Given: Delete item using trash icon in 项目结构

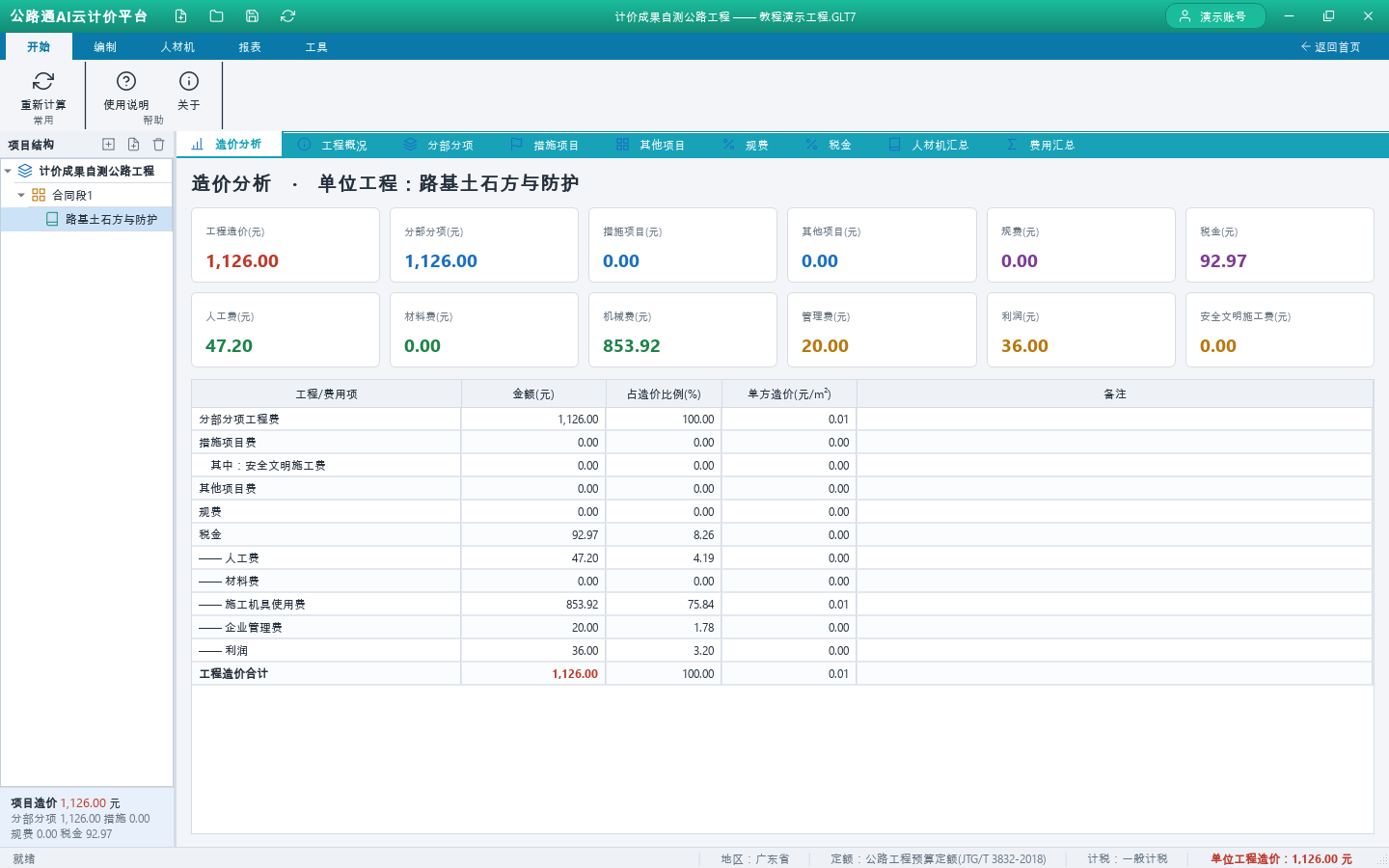Looking at the screenshot, I should [158, 145].
